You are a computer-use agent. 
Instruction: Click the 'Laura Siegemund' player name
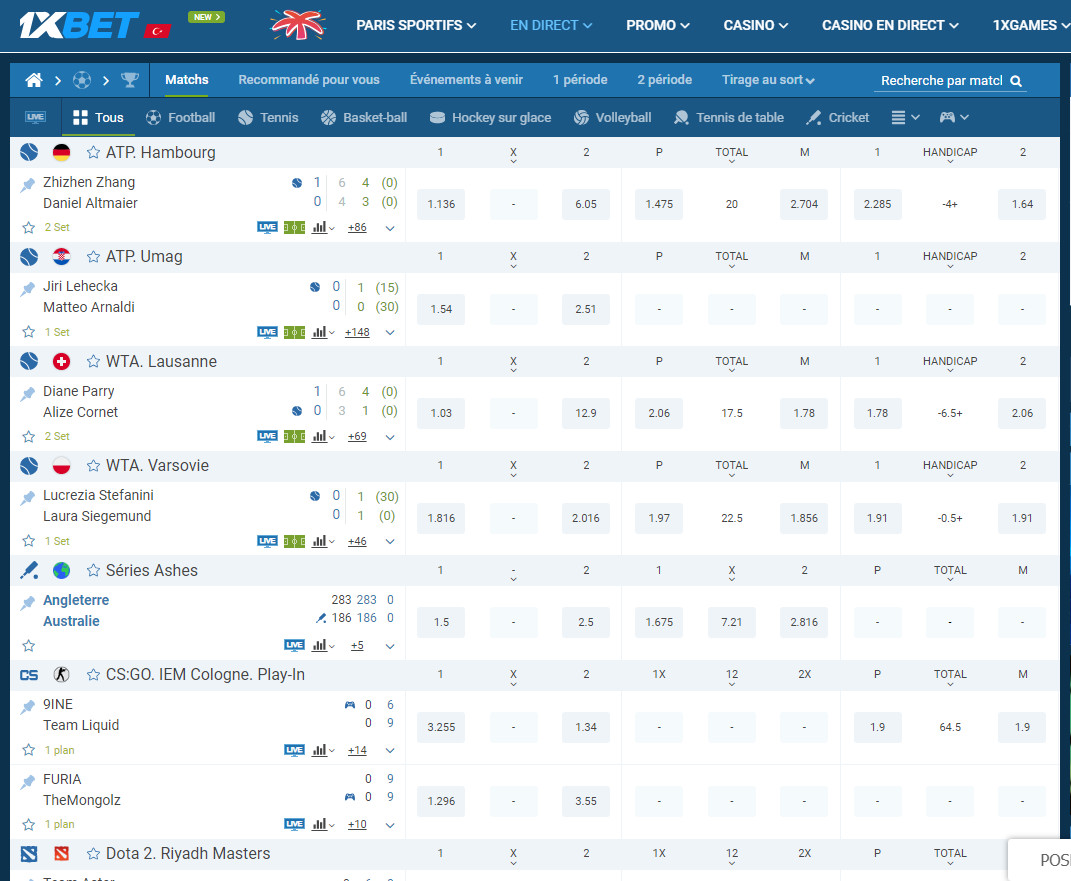[x=97, y=516]
